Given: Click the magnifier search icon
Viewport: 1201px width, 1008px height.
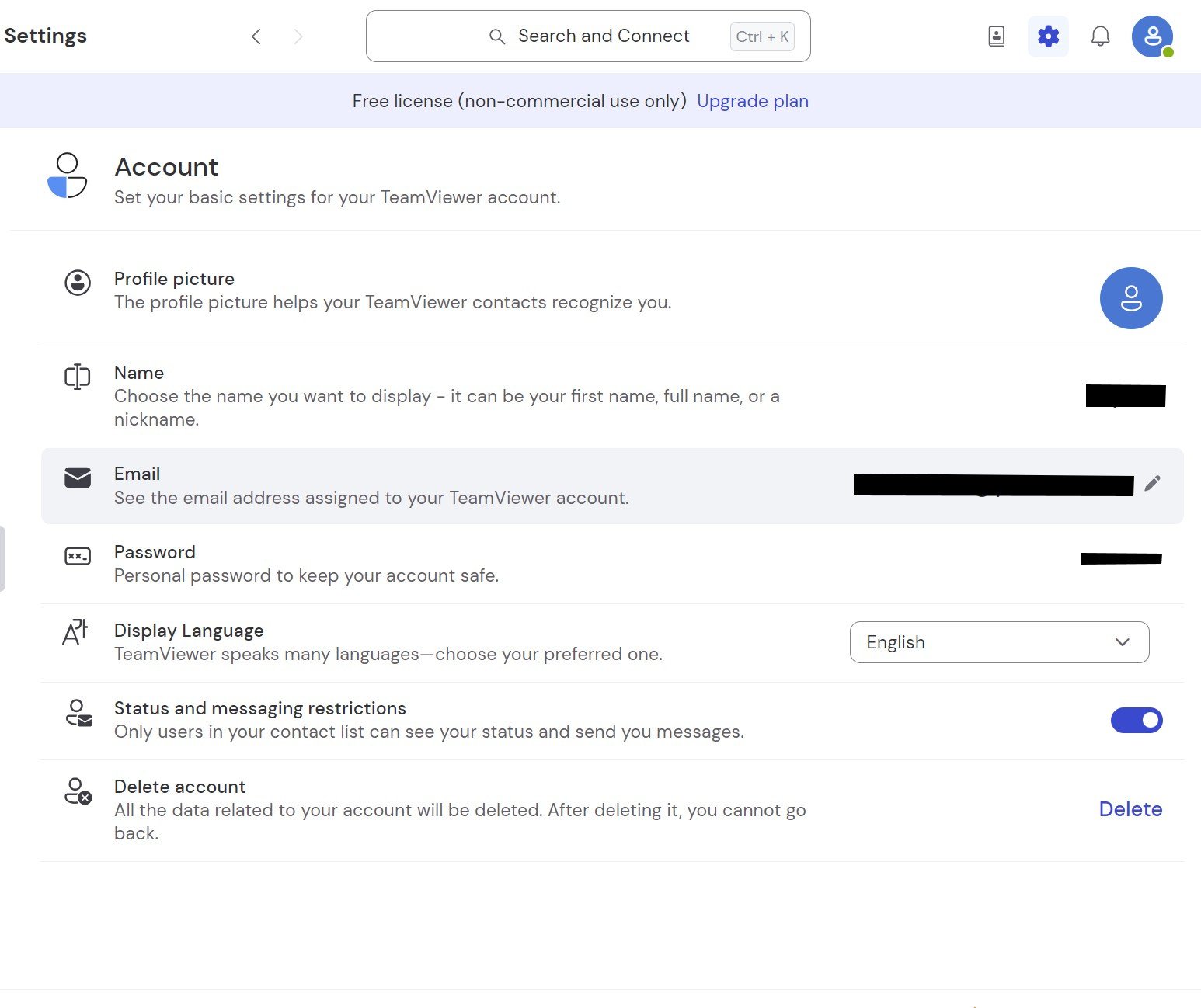Looking at the screenshot, I should 497,36.
